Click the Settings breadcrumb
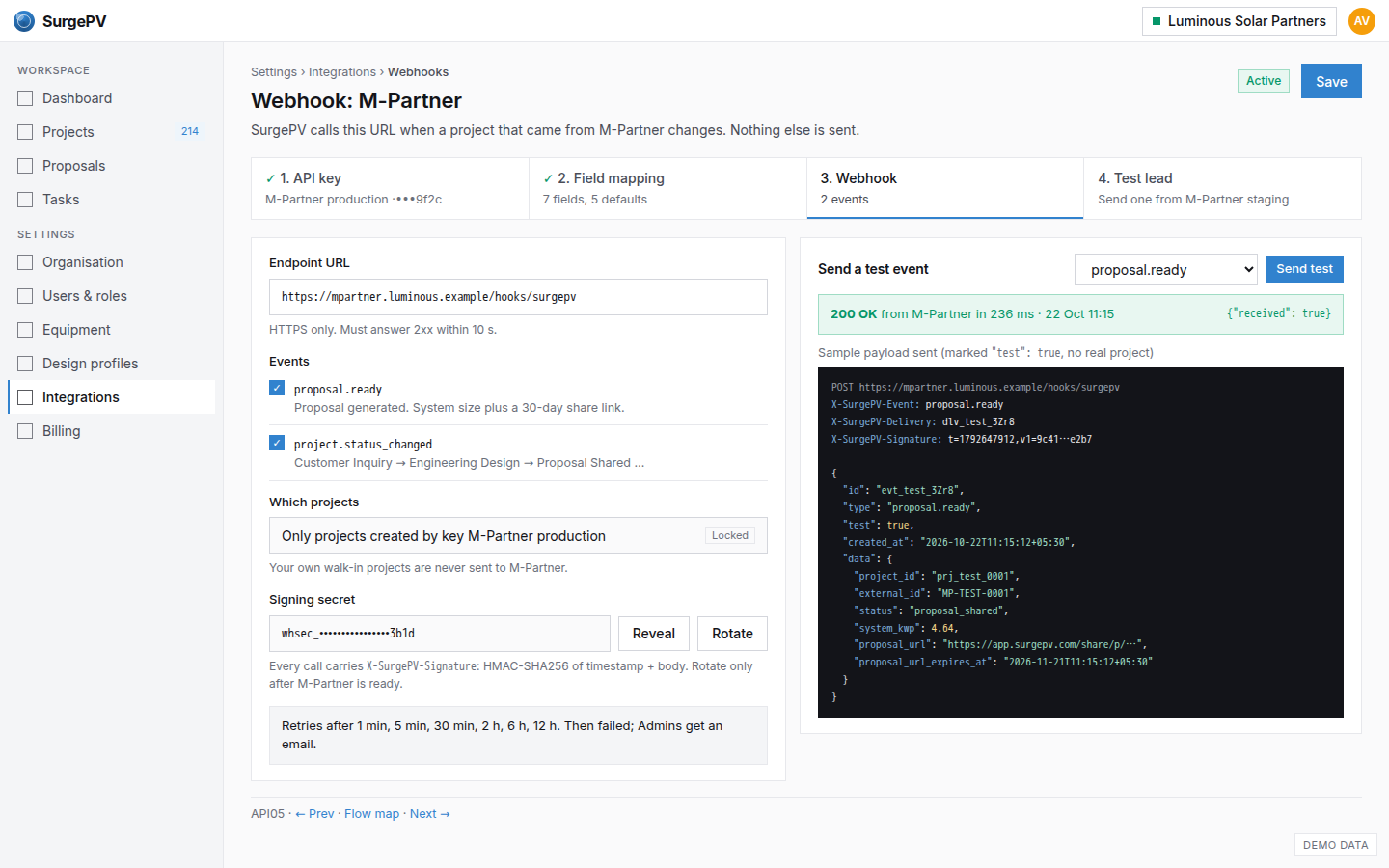Viewport: 1389px width, 868px height. [274, 72]
